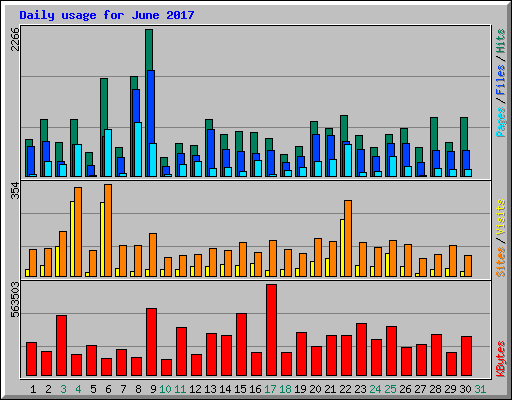
Task: Click day label 3 on the x-axis
Action: (x=63, y=389)
